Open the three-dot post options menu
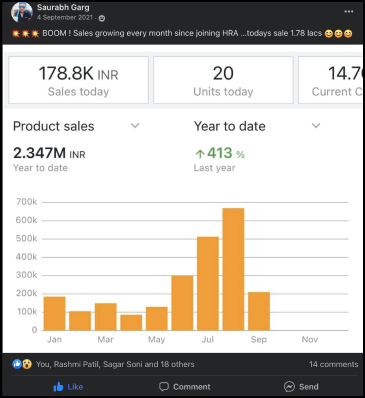The width and height of the screenshot is (365, 398). coord(349,12)
